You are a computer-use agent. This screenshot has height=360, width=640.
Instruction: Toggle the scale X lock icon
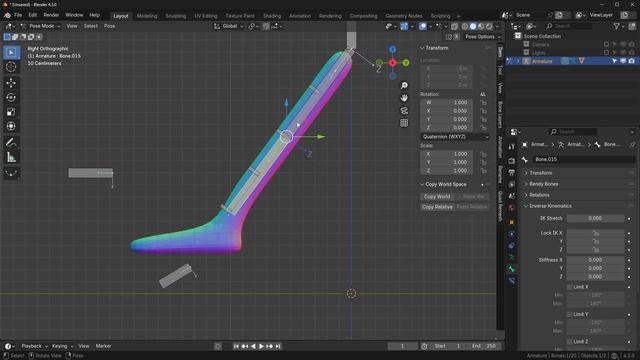tap(483, 154)
